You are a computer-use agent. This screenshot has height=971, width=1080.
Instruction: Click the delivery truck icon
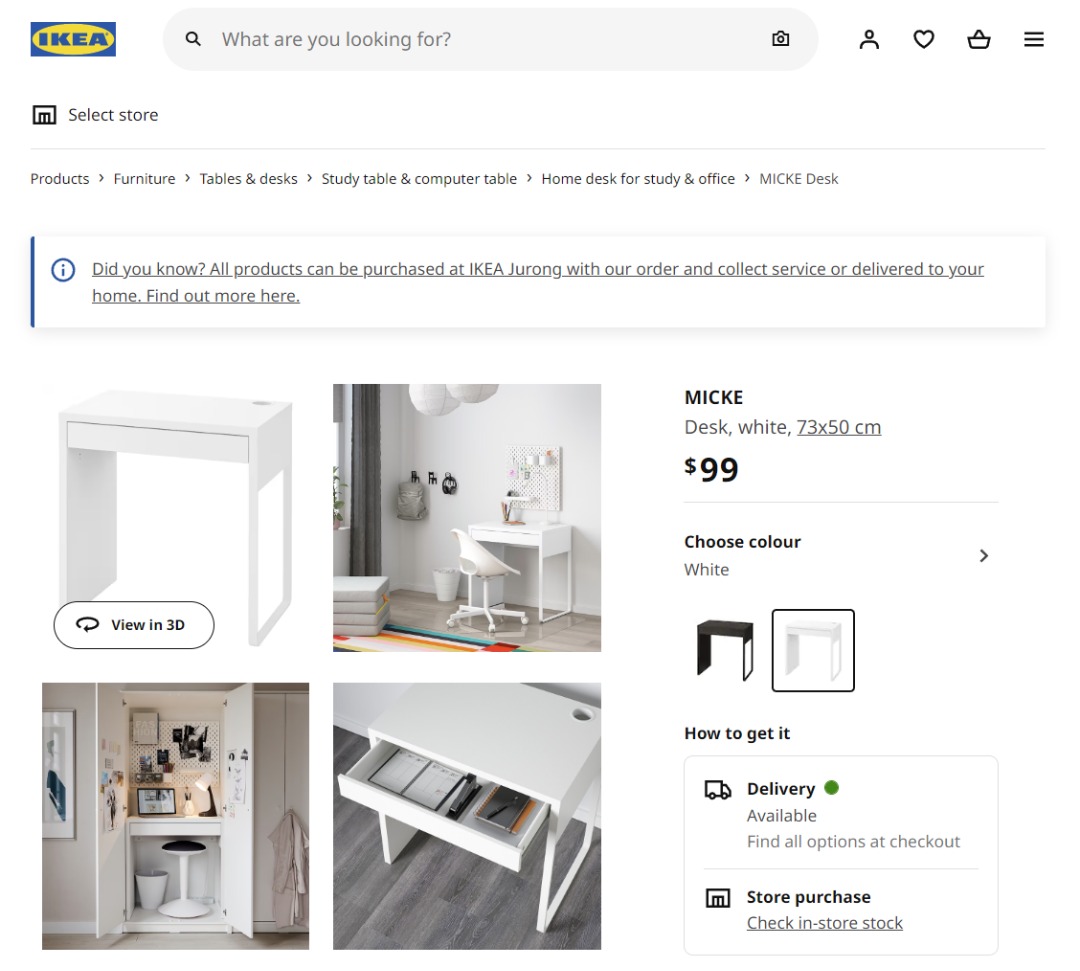pyautogui.click(x=717, y=789)
